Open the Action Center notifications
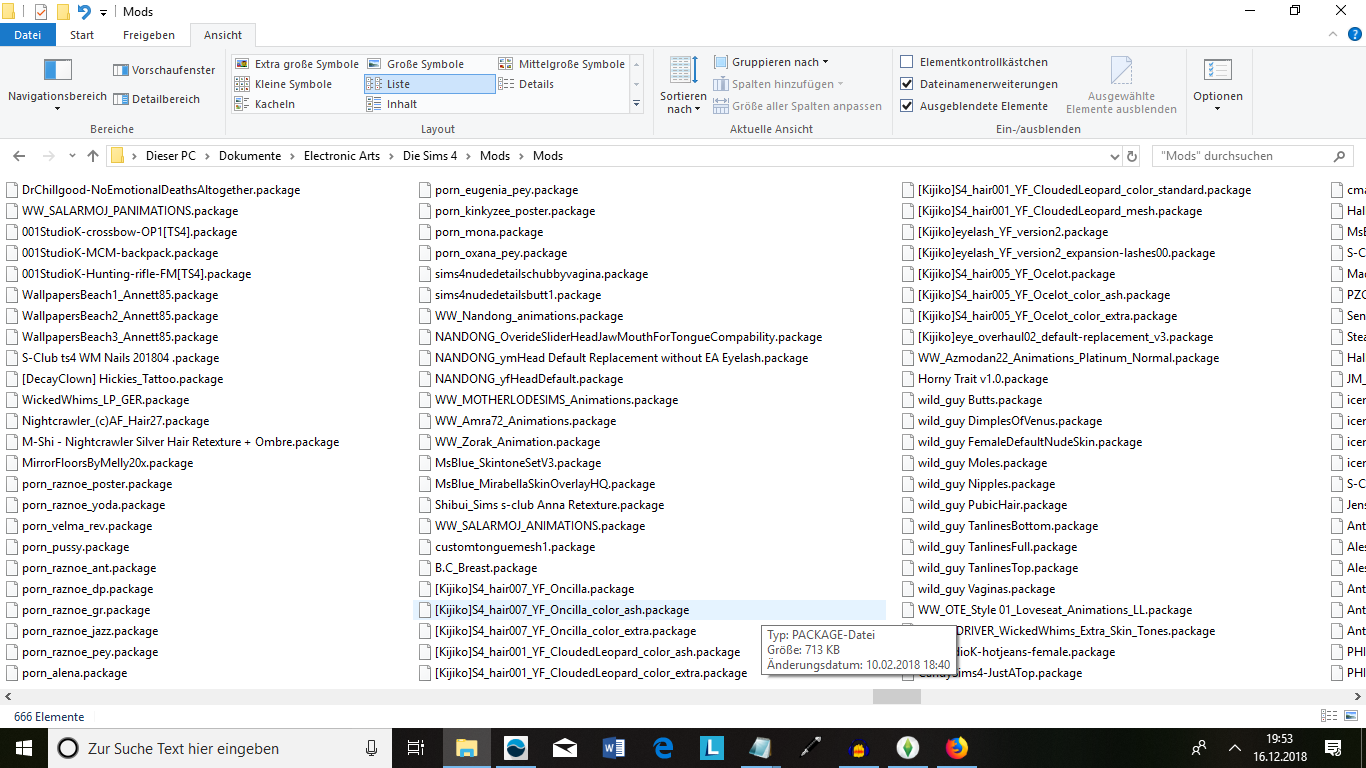This screenshot has height=768, width=1366. 1333,748
